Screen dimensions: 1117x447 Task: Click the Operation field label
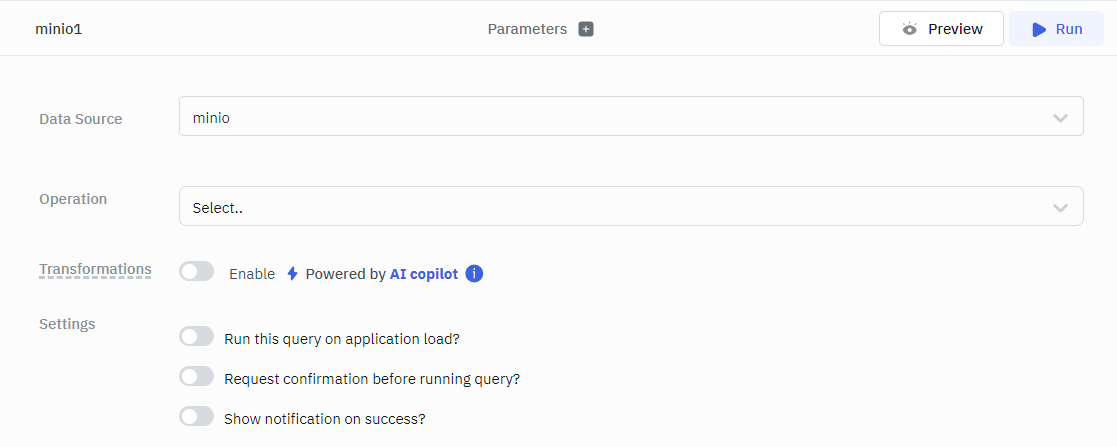pos(73,199)
